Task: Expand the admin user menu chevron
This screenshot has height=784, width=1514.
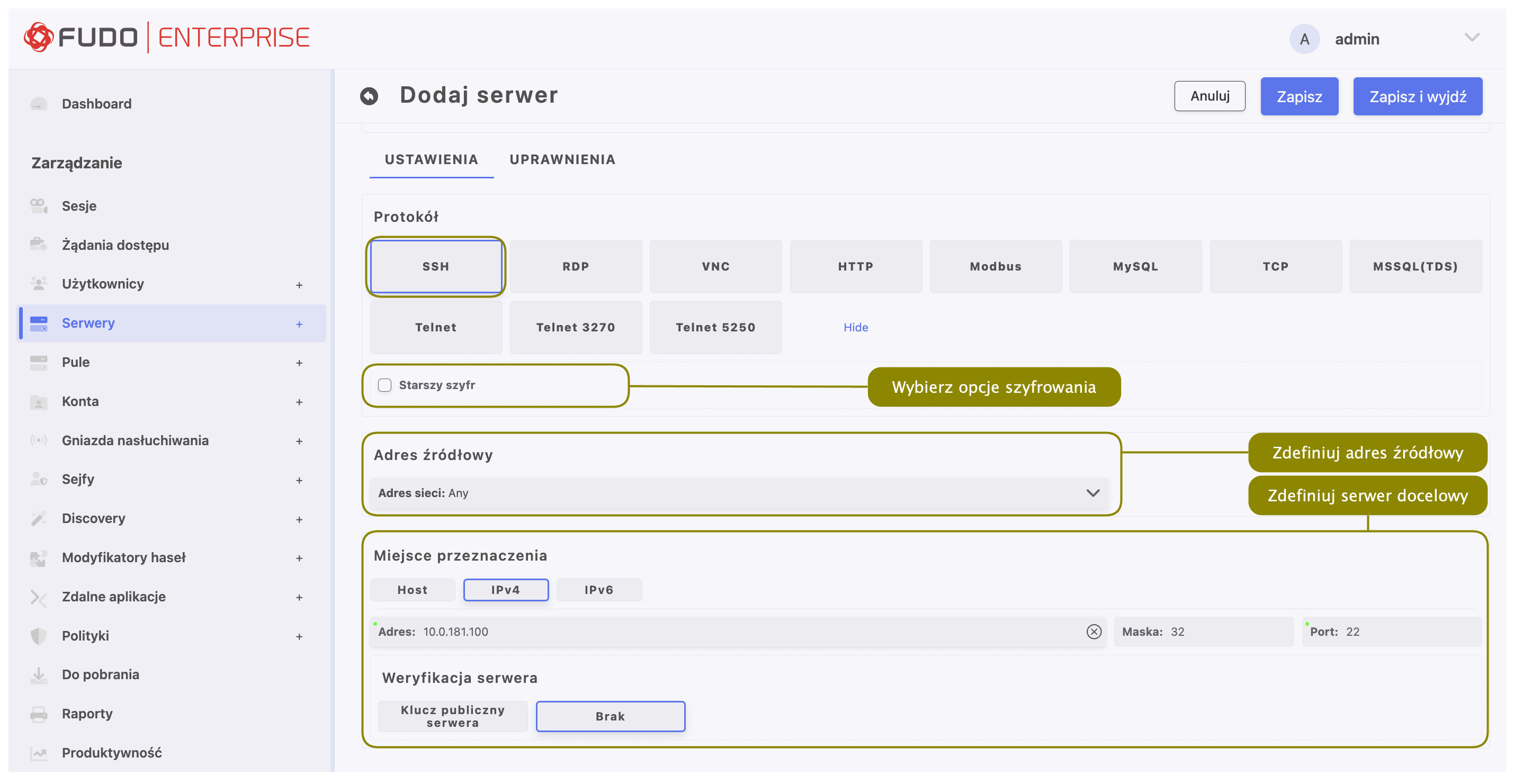Action: [x=1472, y=38]
